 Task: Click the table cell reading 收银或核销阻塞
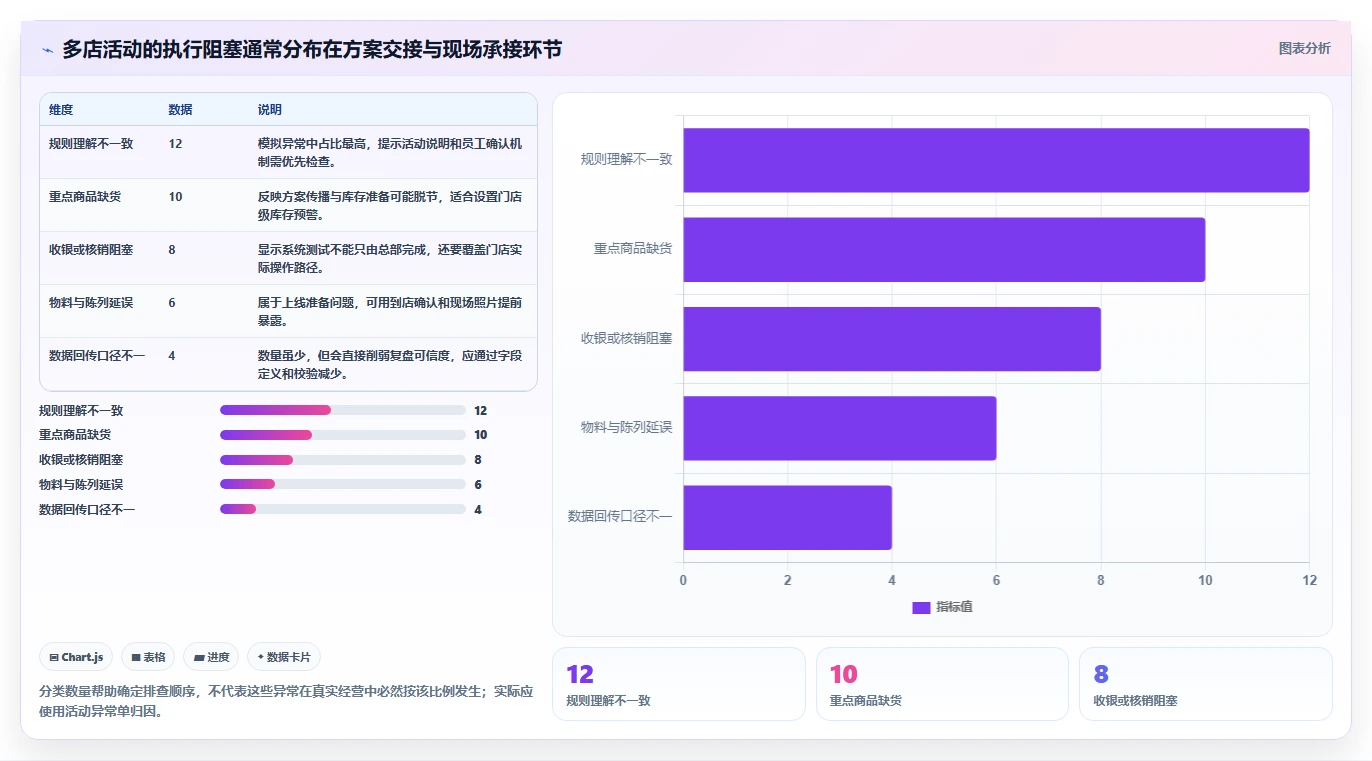[91, 250]
